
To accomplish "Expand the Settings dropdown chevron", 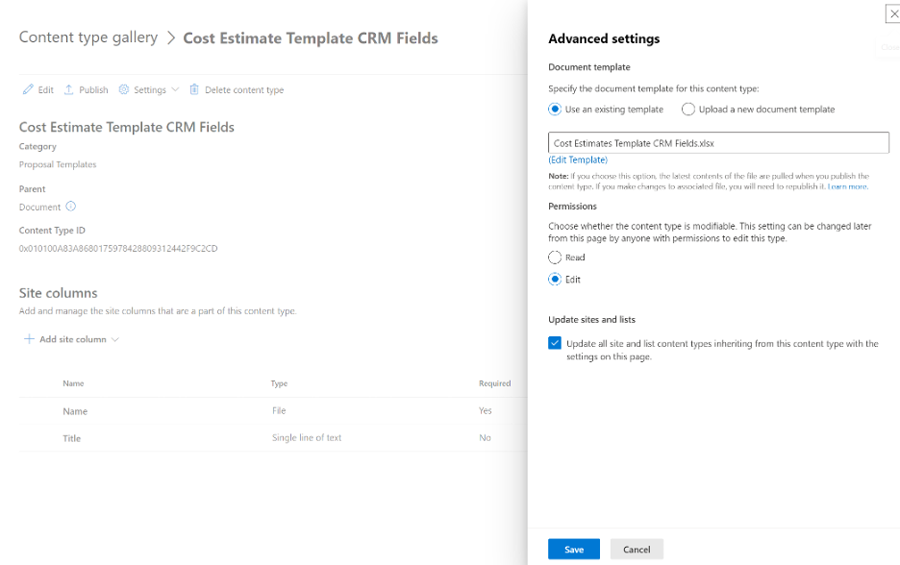I will [x=175, y=90].
